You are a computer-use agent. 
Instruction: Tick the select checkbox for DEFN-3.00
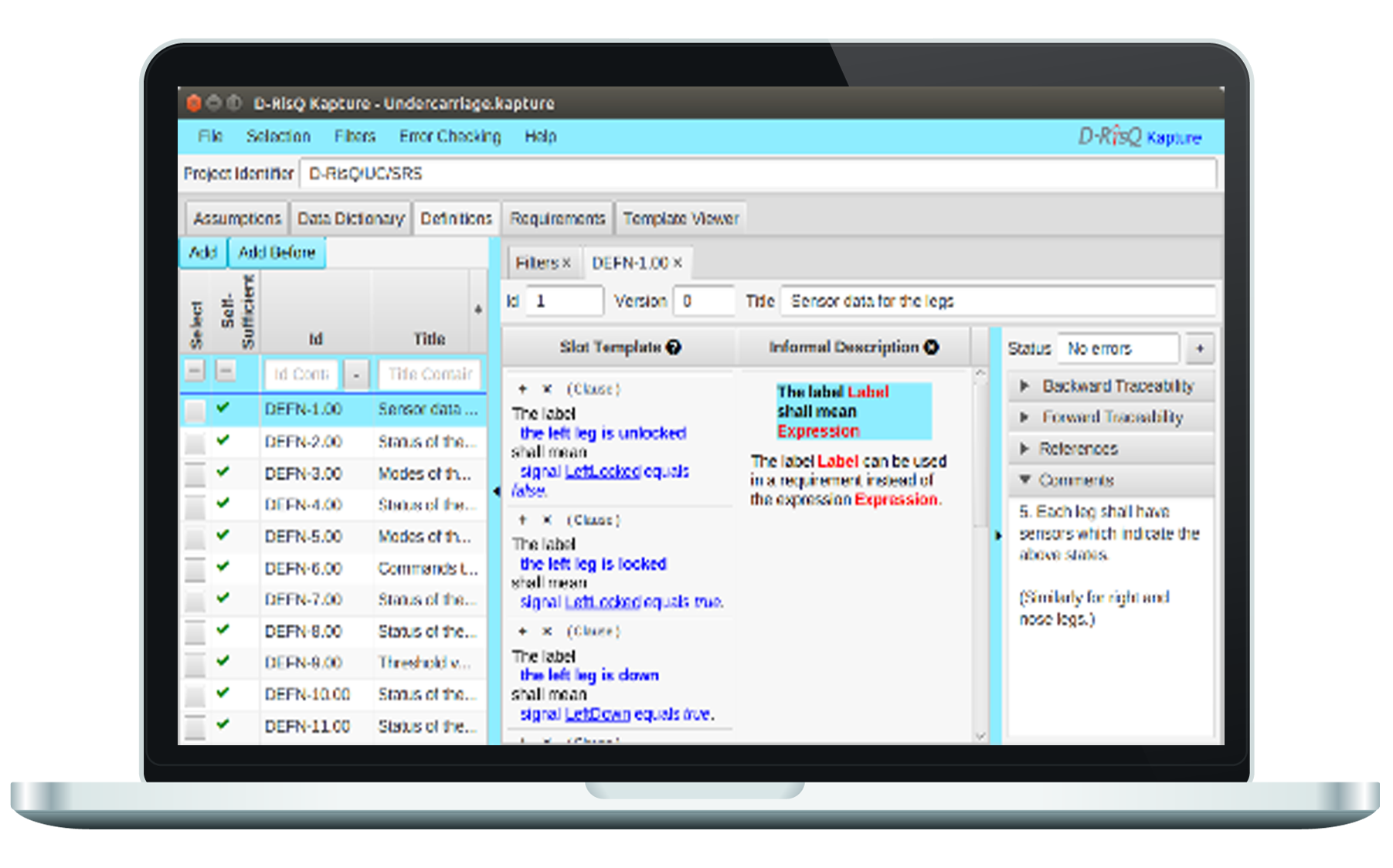(195, 474)
